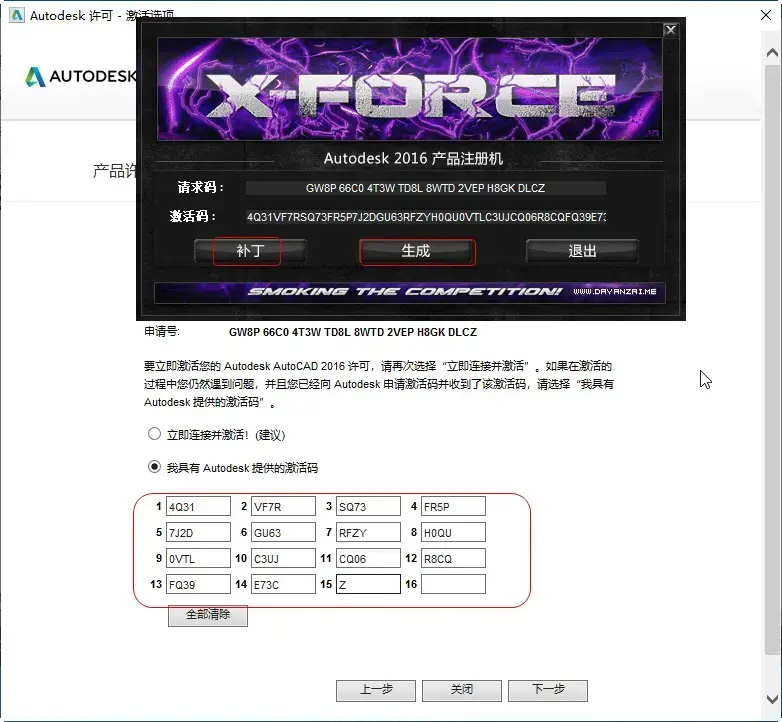
Task: Close the Autodesk license window
Action: coord(766,15)
